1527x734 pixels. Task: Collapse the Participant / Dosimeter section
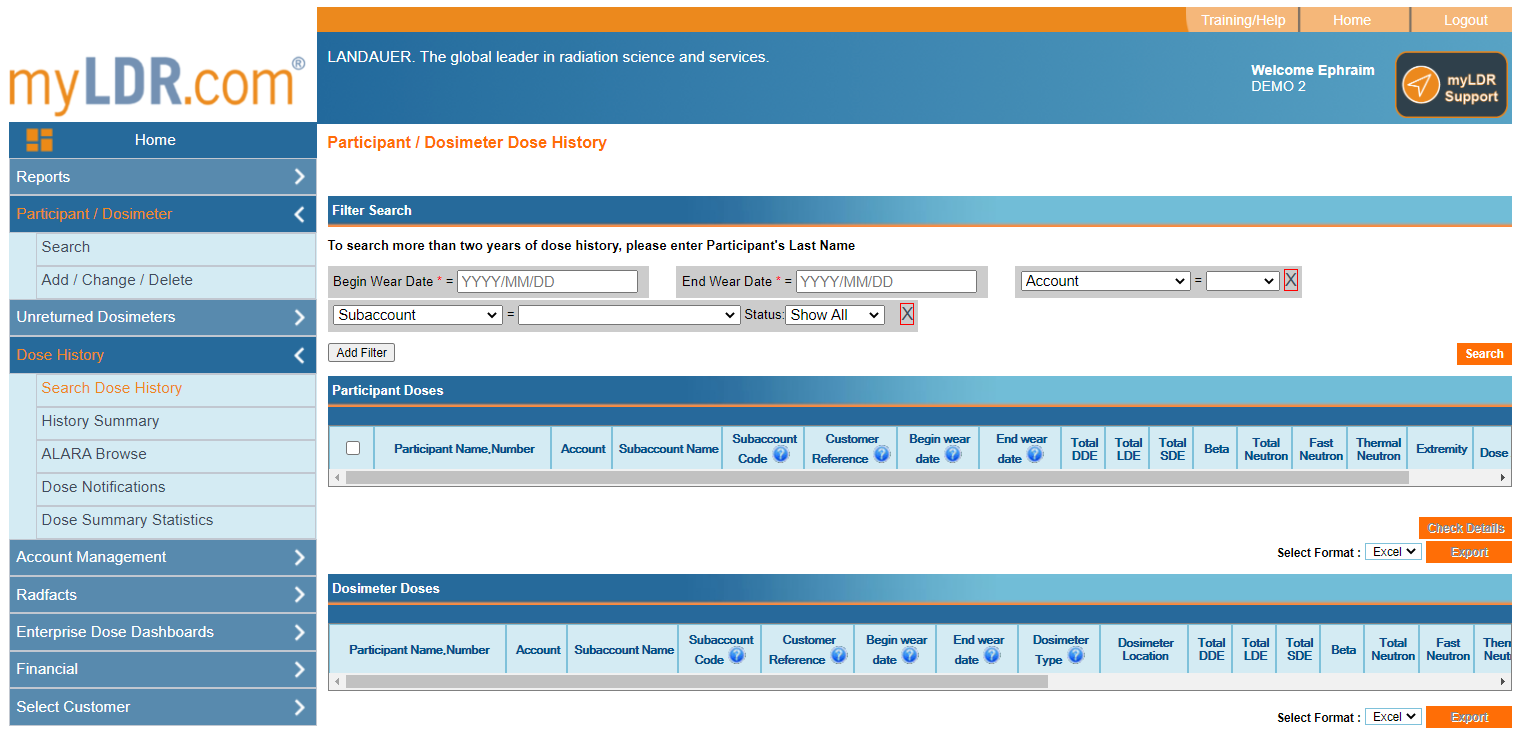click(299, 214)
